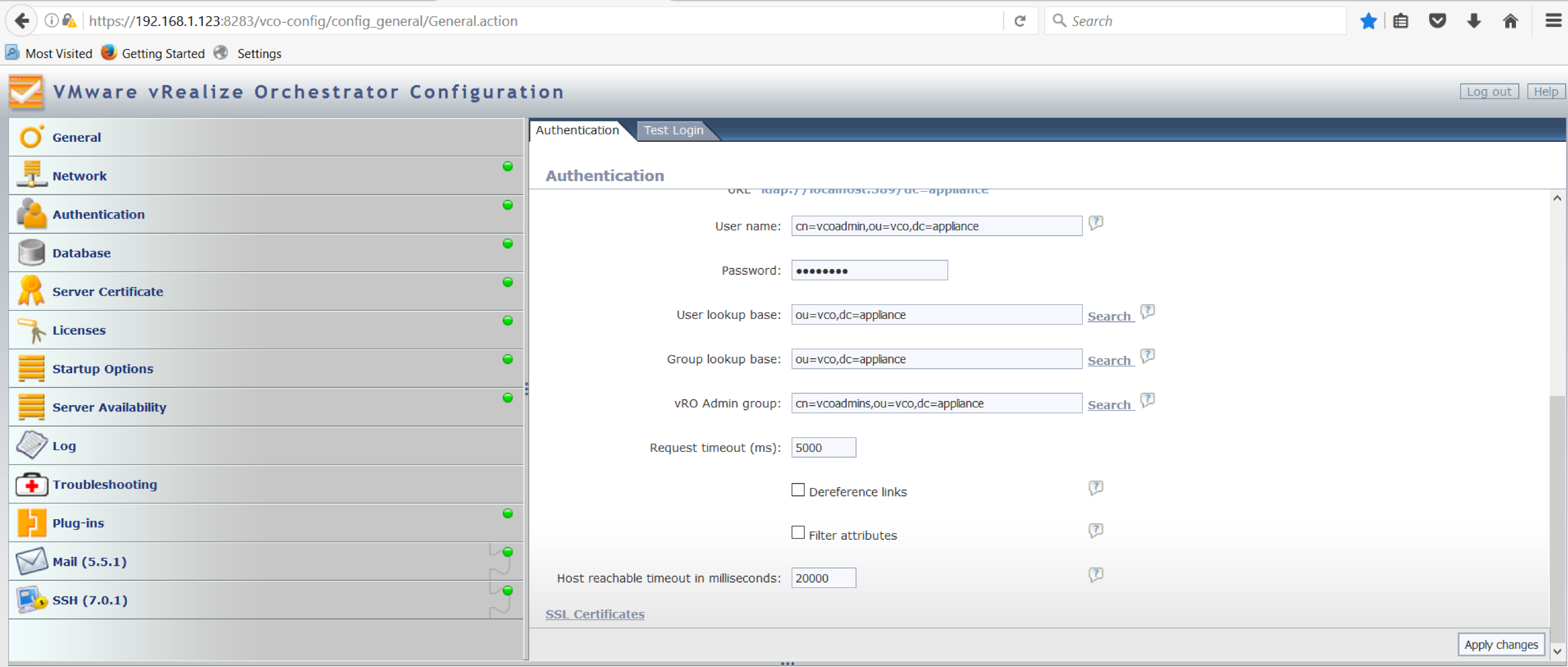
Task: Click the Help button
Action: click(x=1546, y=91)
